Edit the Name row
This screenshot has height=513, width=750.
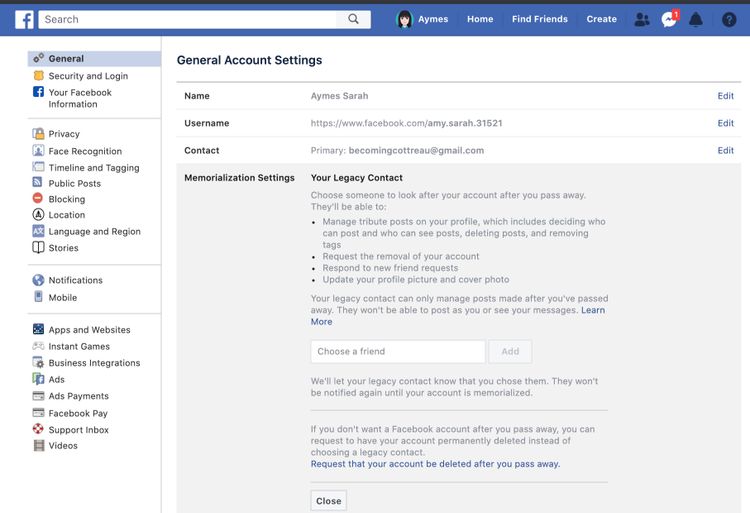click(725, 96)
